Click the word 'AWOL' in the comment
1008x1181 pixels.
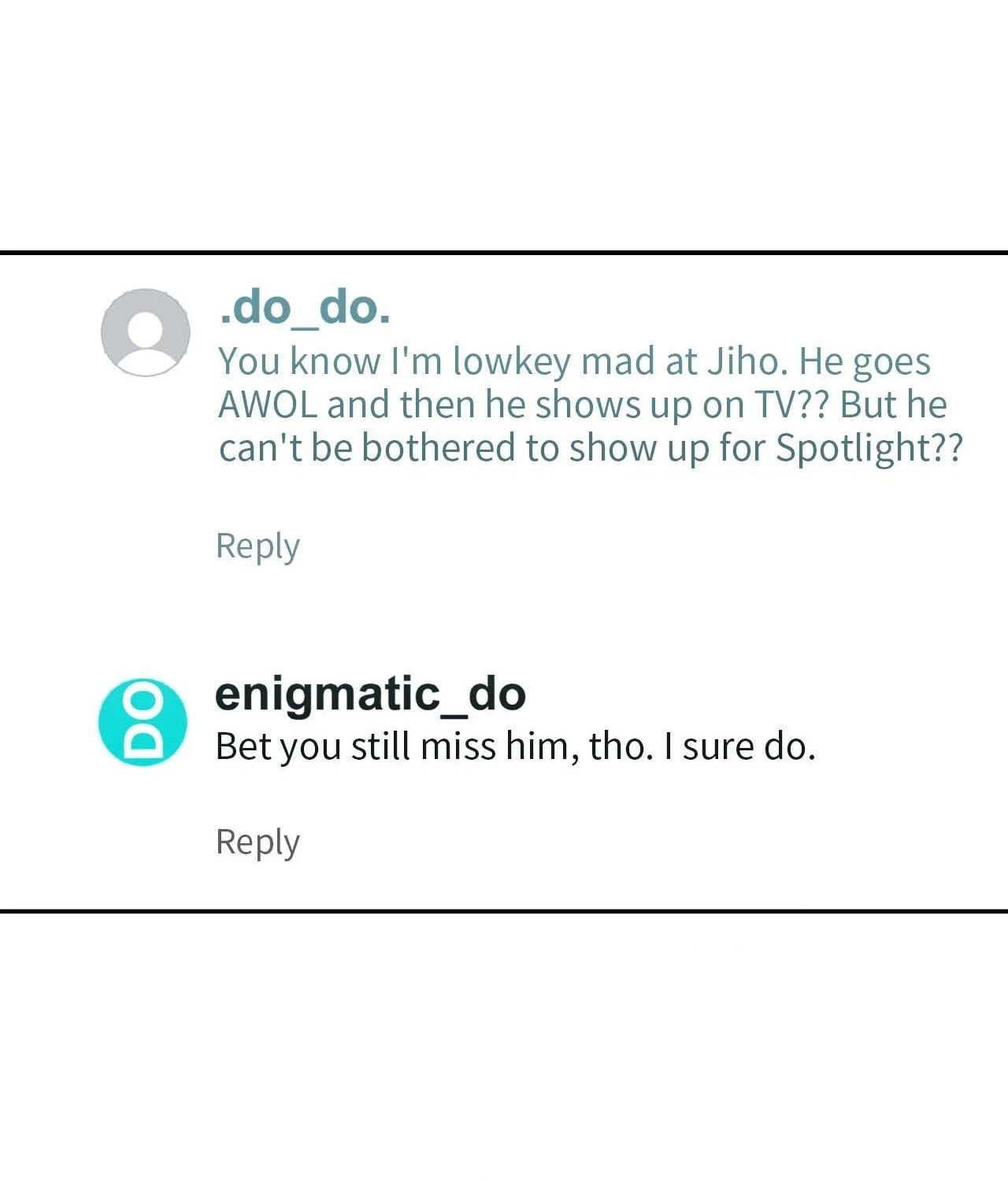point(268,405)
